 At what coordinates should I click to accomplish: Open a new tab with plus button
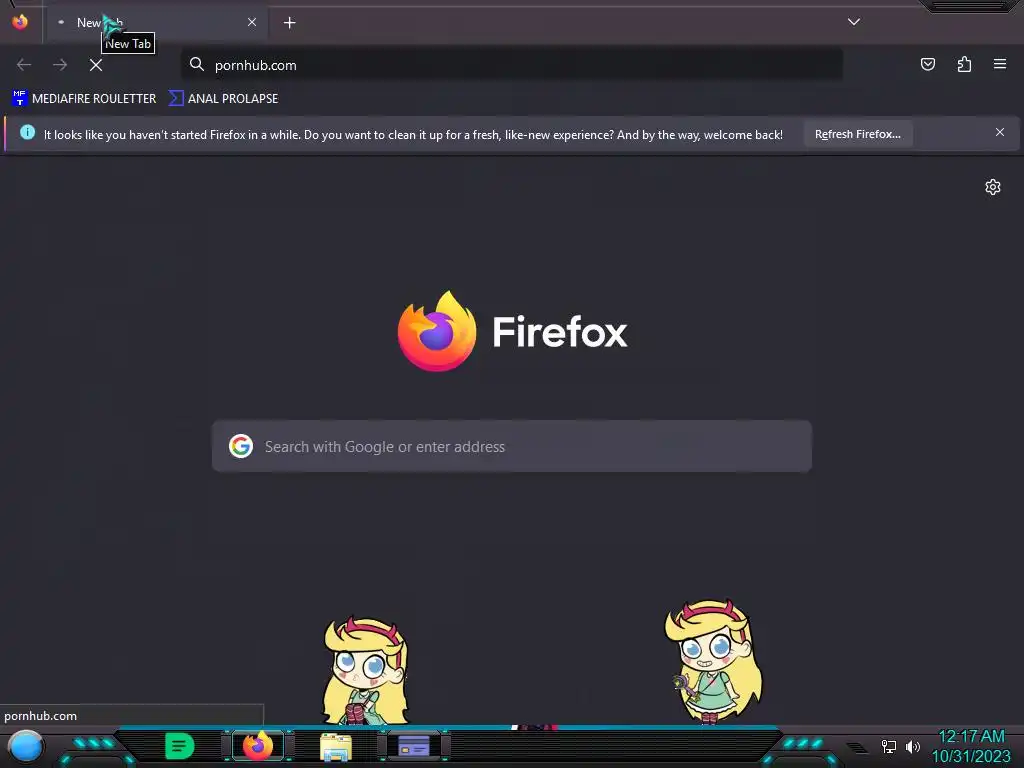tap(289, 23)
